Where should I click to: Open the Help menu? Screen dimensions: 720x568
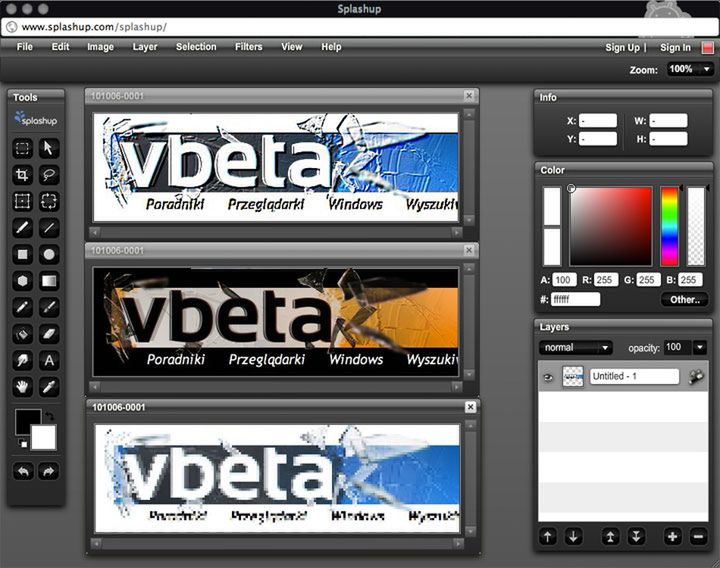coord(331,47)
